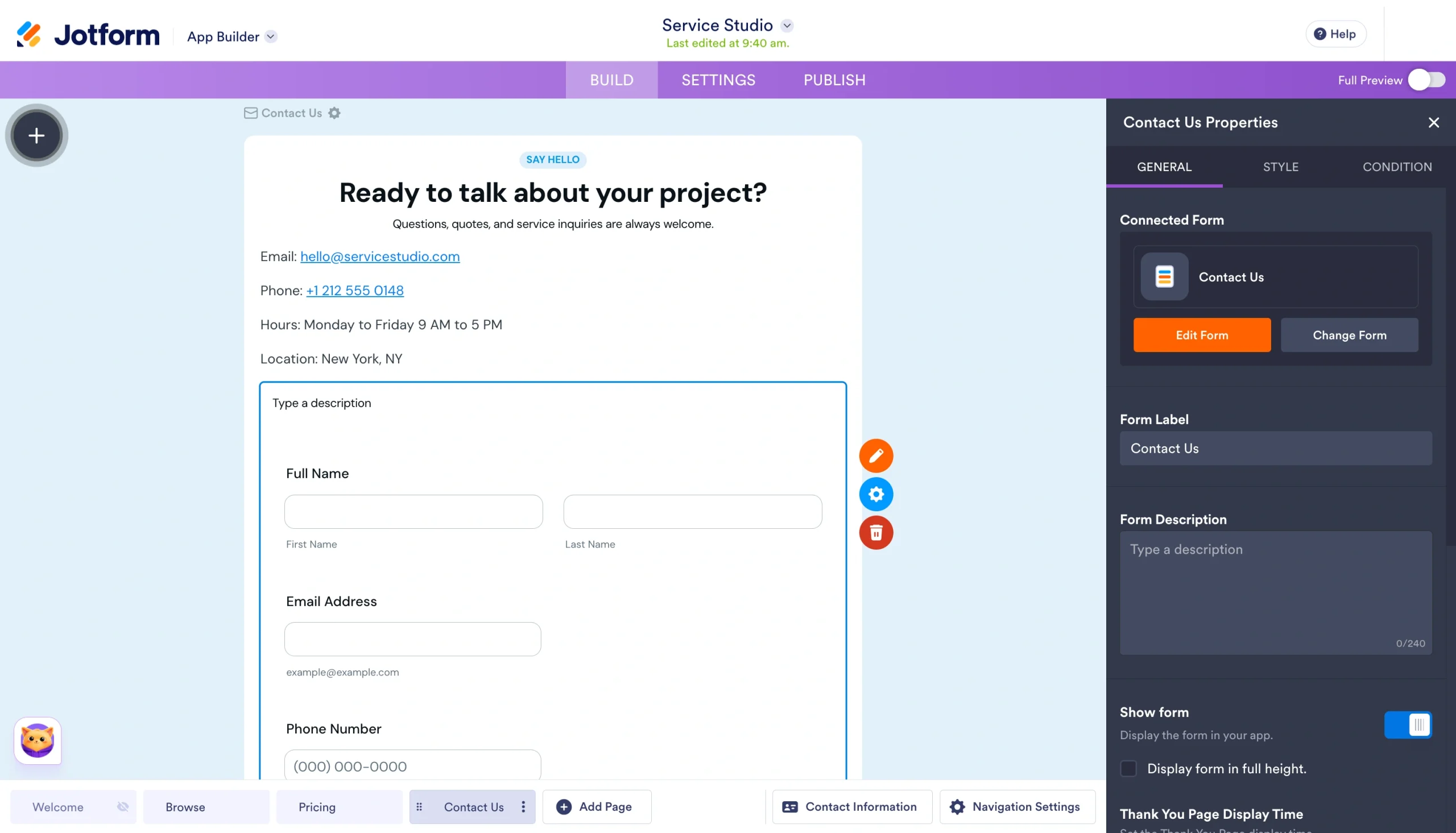The width and height of the screenshot is (1456, 833).
Task: Click the SAY HELLO badge
Action: click(553, 160)
